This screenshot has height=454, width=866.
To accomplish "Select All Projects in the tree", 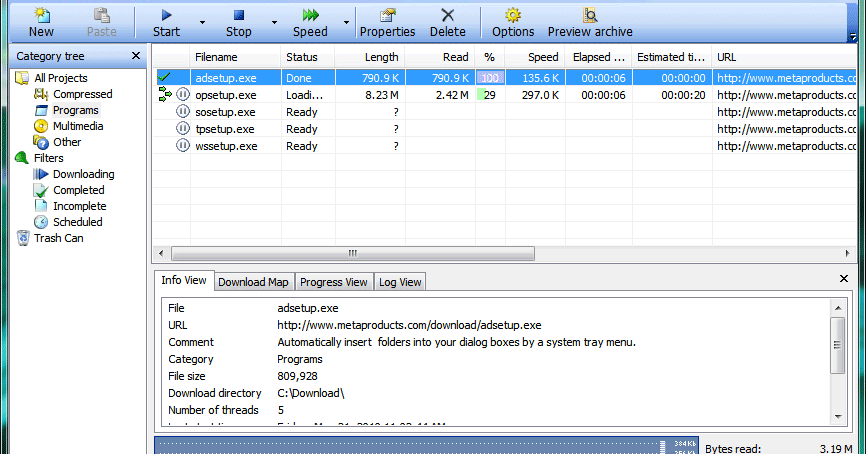I will tap(61, 78).
